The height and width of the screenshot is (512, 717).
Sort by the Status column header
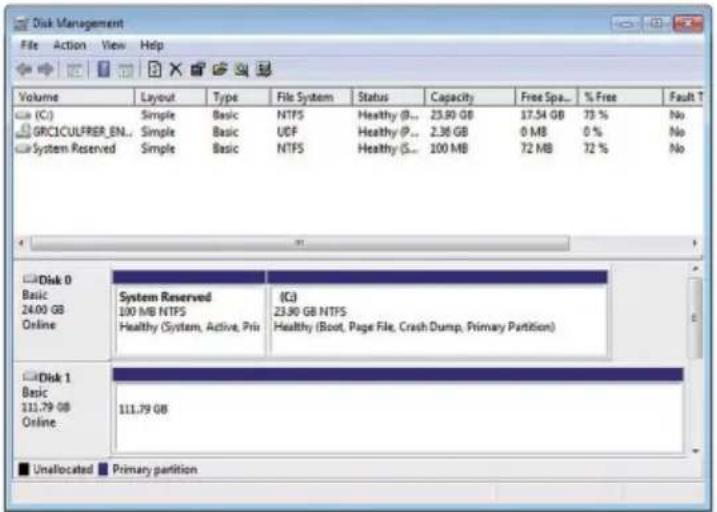(388, 97)
